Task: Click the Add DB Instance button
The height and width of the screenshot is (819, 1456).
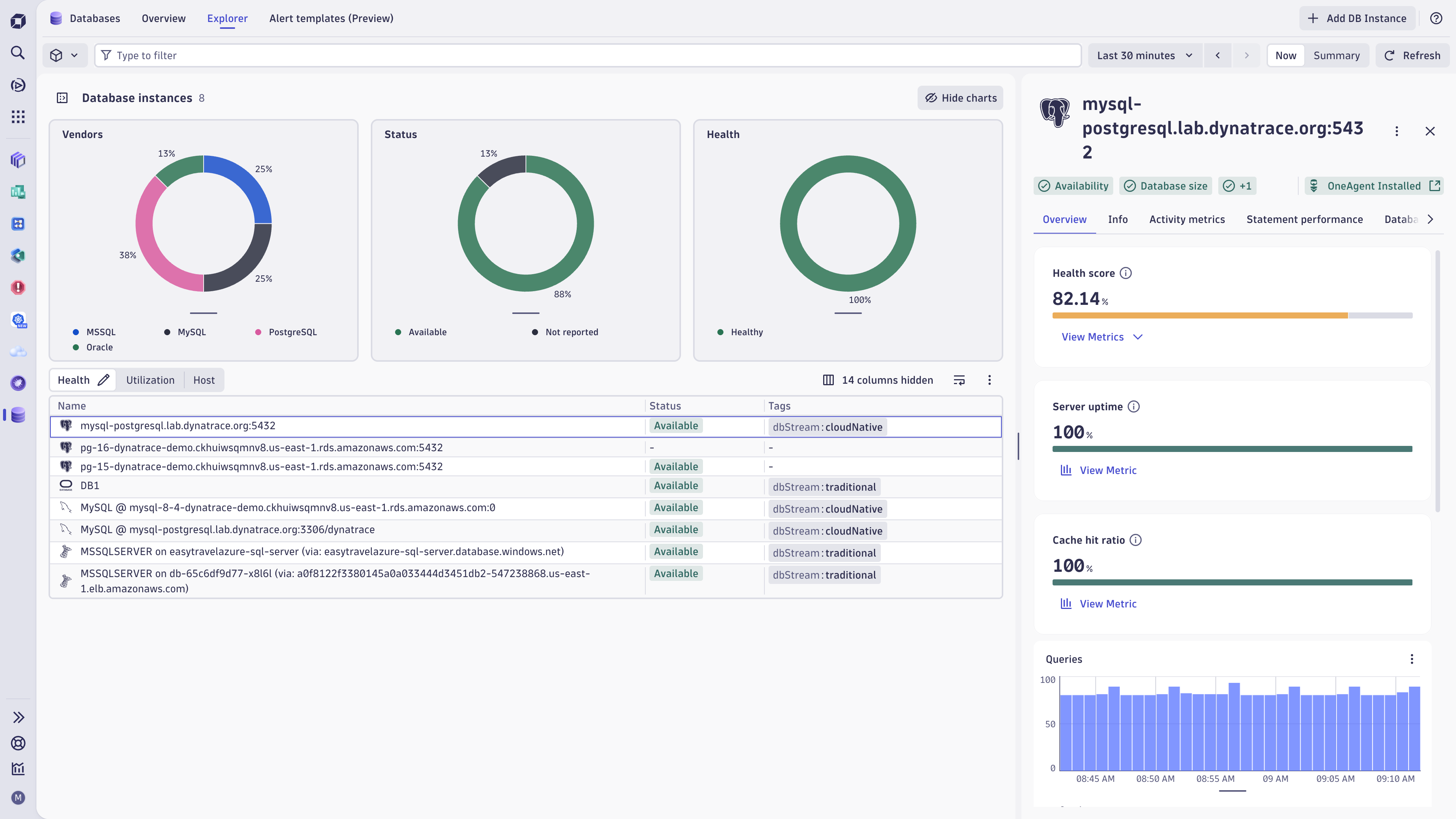Action: point(1357,18)
